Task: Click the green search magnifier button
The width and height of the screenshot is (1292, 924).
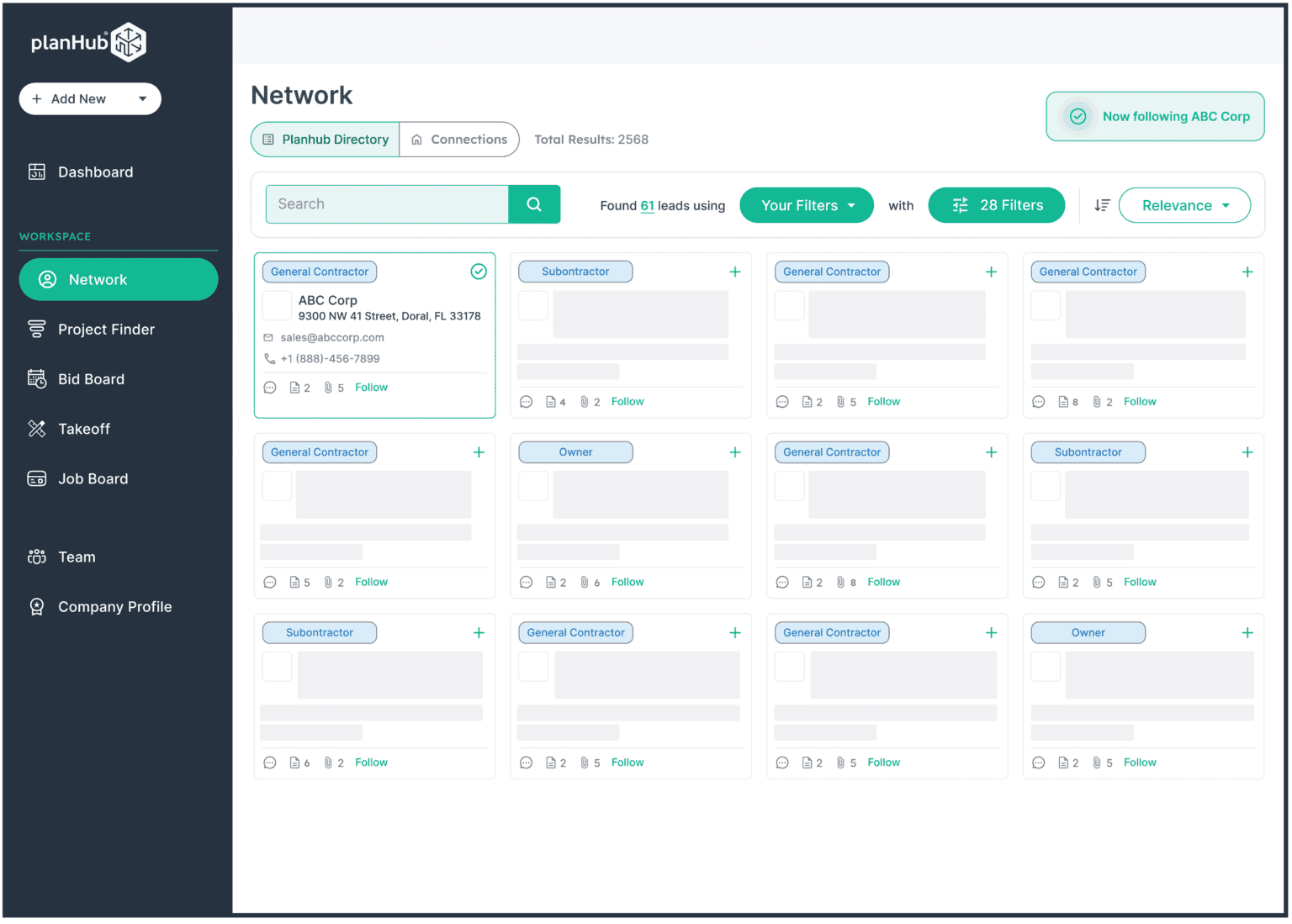Action: tap(534, 203)
